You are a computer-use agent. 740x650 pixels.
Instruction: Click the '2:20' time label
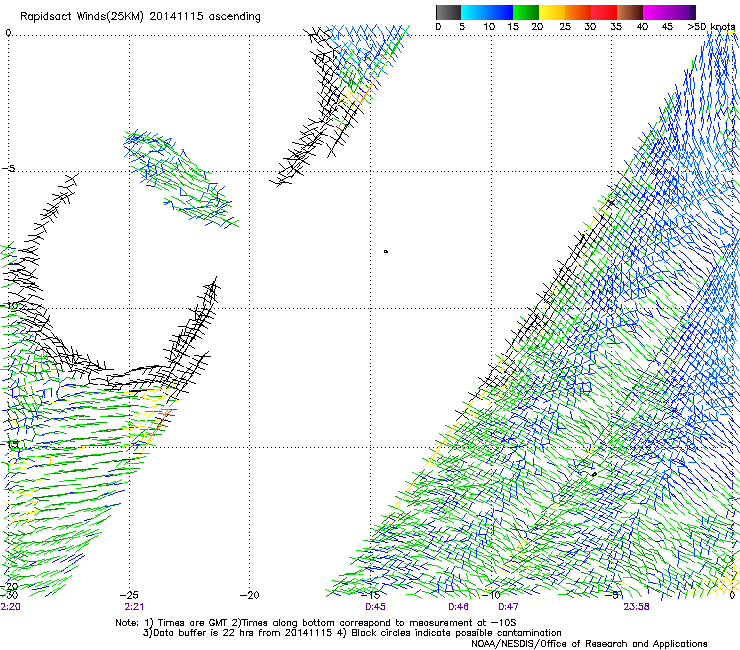10,607
